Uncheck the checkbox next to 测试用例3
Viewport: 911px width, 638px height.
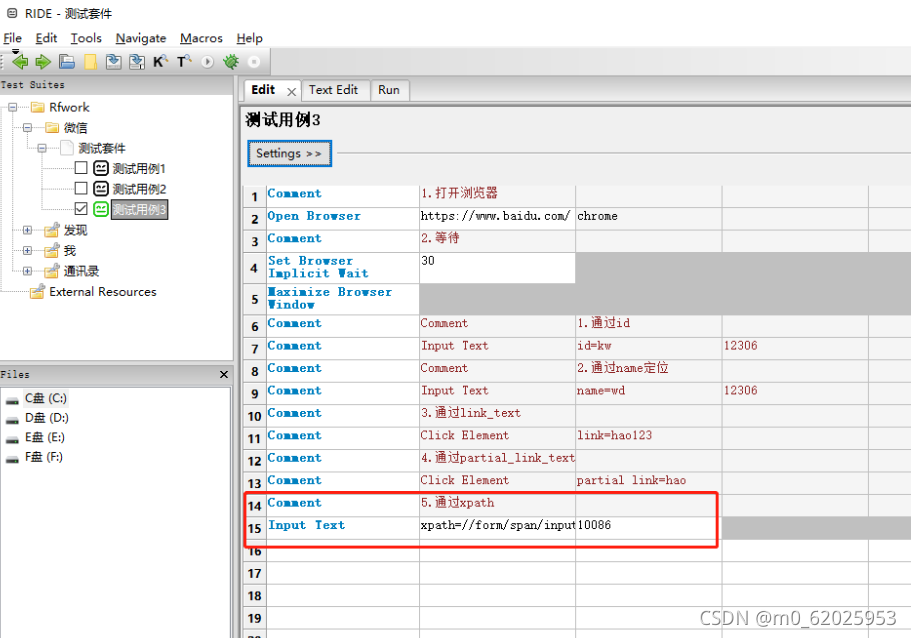[79, 209]
